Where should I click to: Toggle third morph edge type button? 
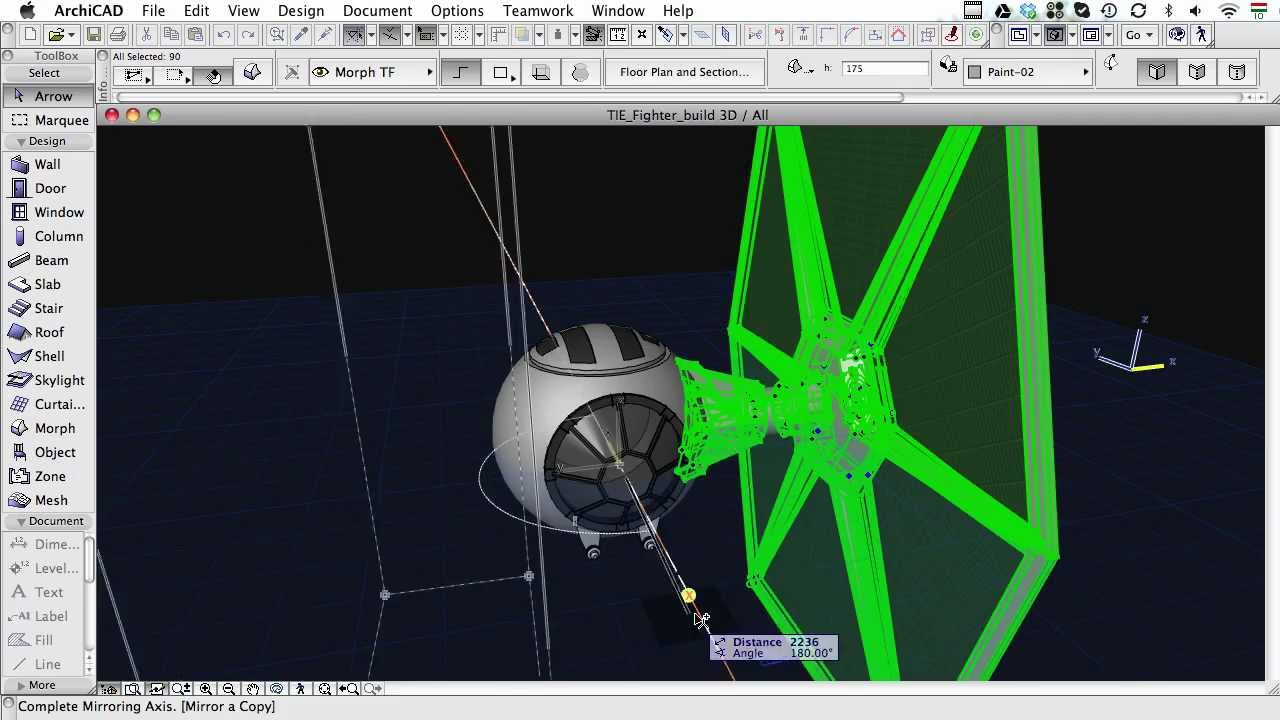click(x=1237, y=72)
